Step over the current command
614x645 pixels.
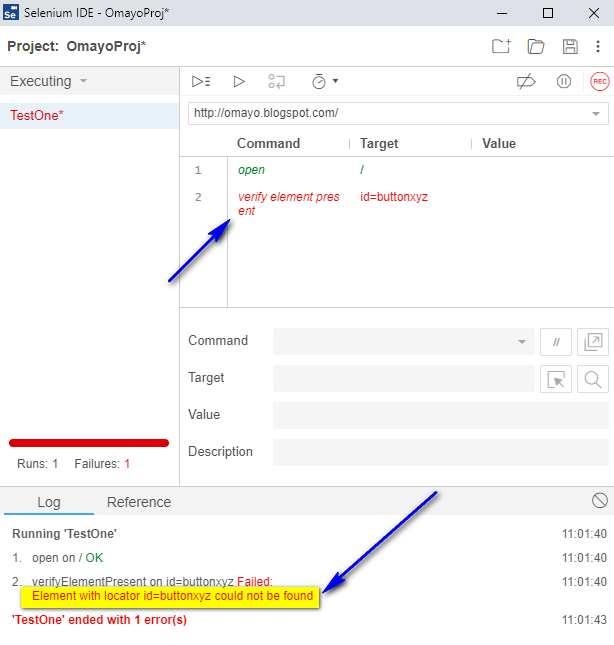tap(276, 81)
